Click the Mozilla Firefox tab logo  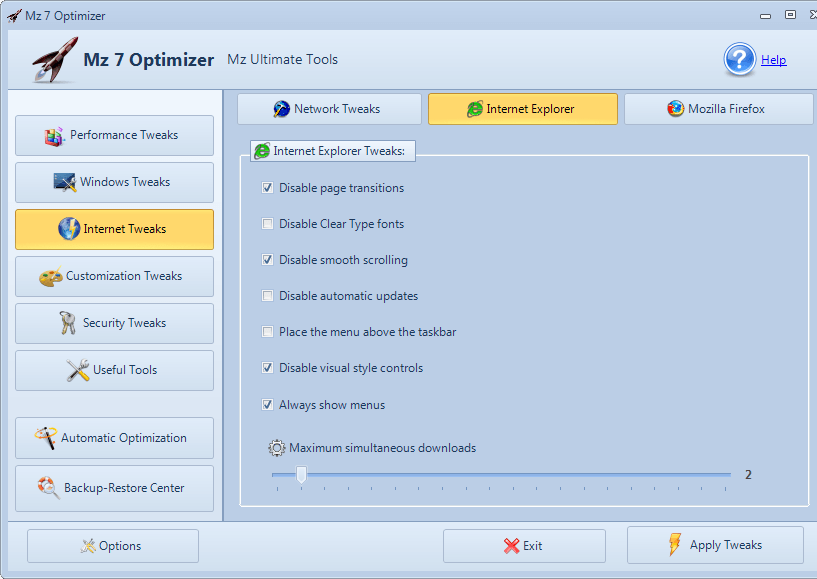676,108
